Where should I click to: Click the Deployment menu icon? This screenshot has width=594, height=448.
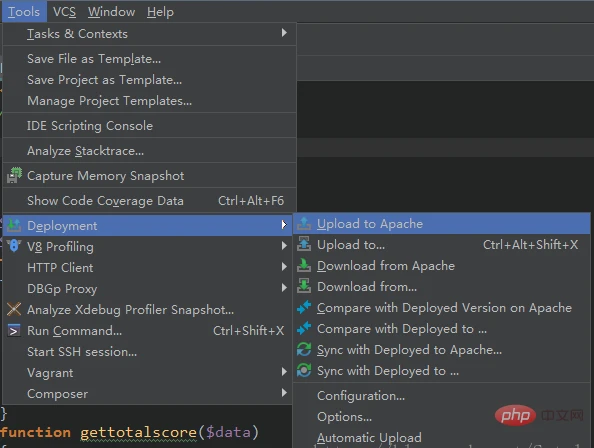click(14, 225)
